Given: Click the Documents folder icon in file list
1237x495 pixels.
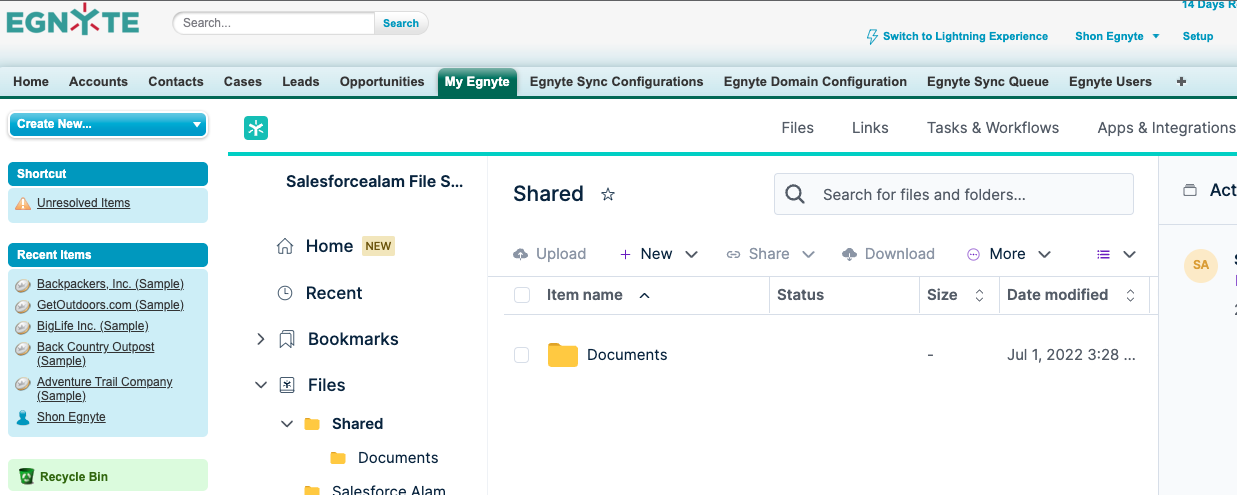Looking at the screenshot, I should tap(563, 355).
